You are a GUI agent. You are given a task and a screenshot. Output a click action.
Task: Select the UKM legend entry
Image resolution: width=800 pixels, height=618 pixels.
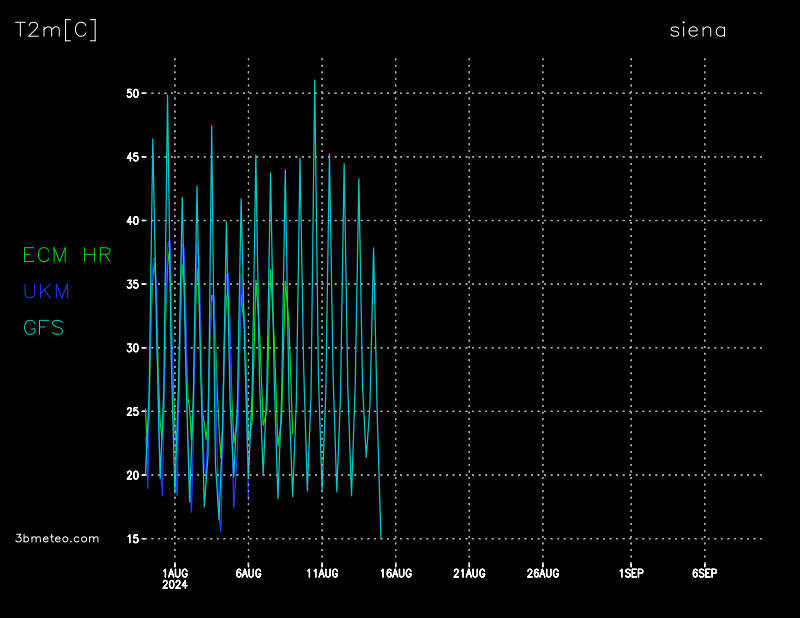coord(46,292)
